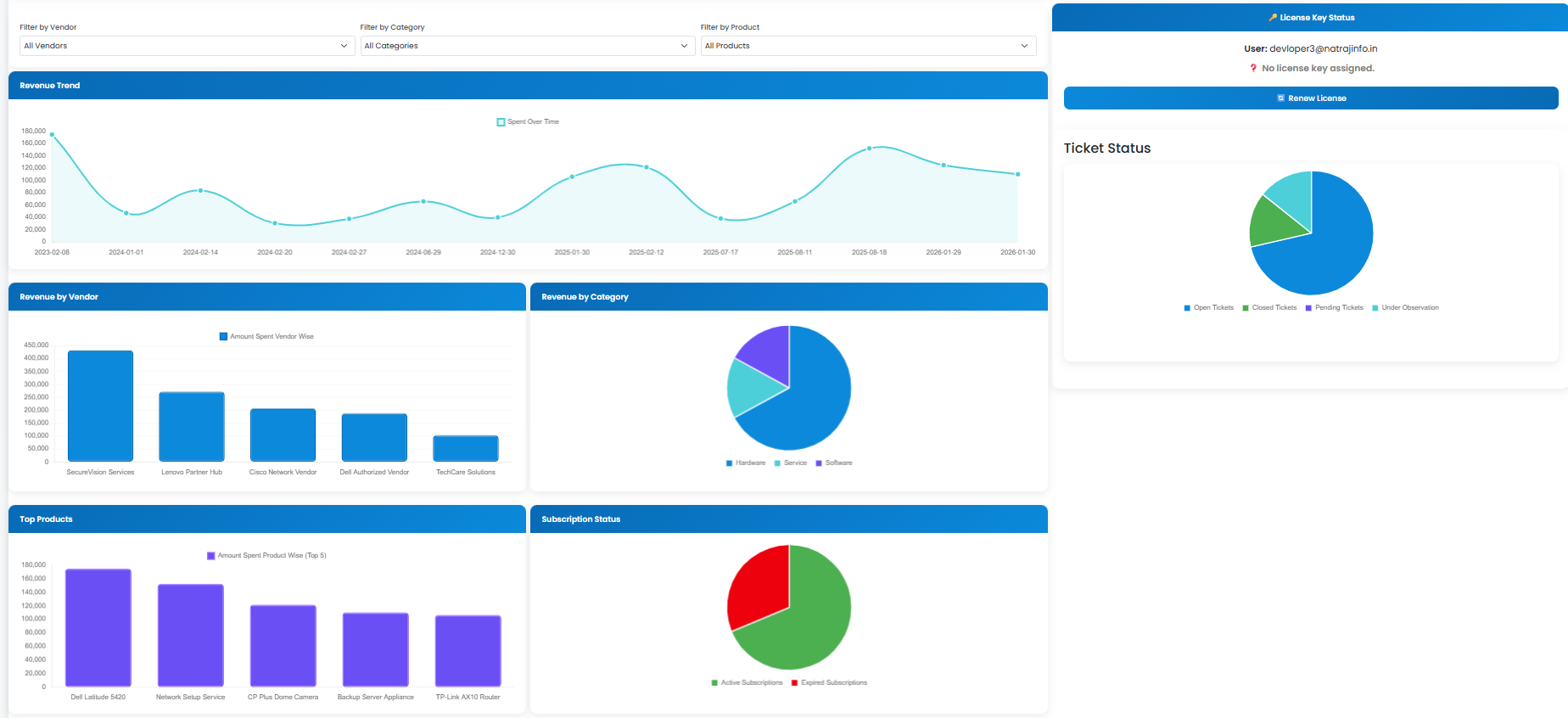Toggle Spent Over Time legend entry
This screenshot has width=1568, height=718.
(x=528, y=122)
